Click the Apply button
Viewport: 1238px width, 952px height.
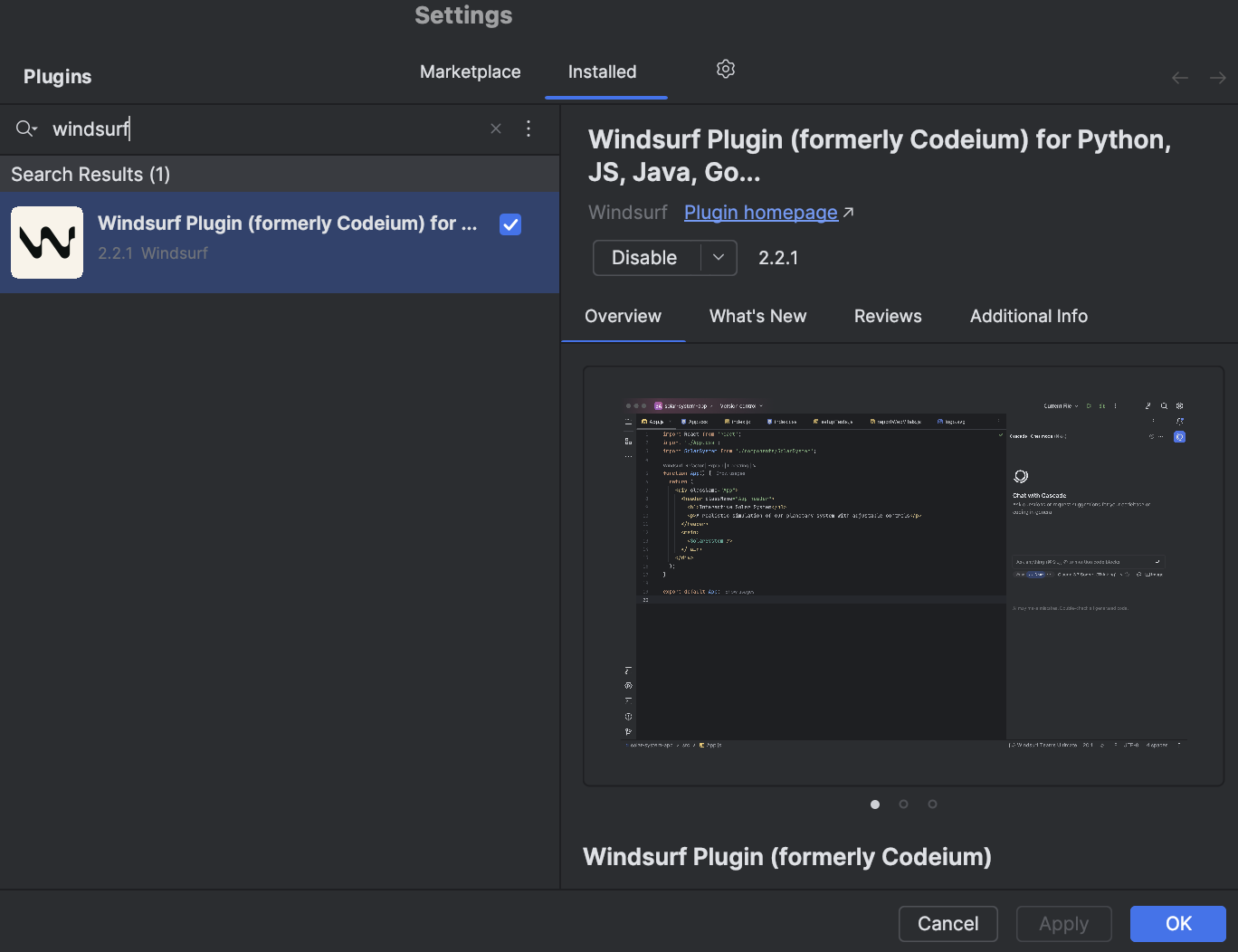click(x=1064, y=924)
